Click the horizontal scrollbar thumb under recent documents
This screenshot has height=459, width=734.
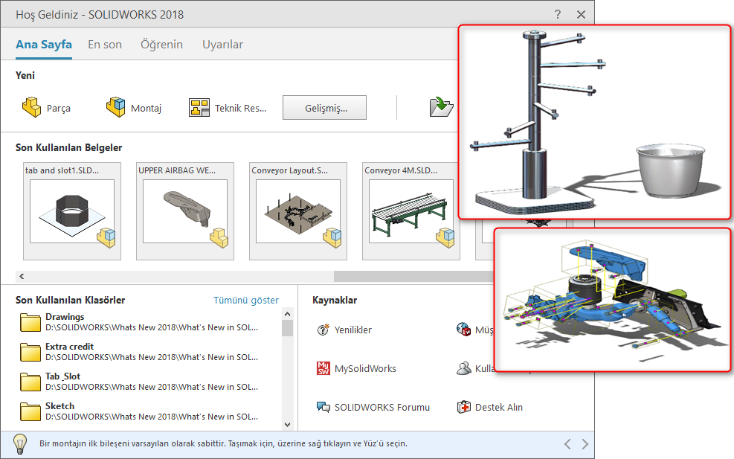(414, 277)
